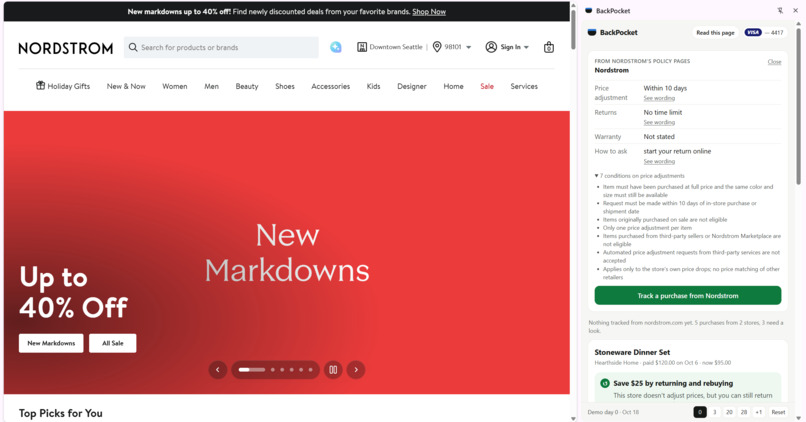The width and height of the screenshot is (806, 422).
Task: Open the shopping bag icon
Action: [548, 47]
